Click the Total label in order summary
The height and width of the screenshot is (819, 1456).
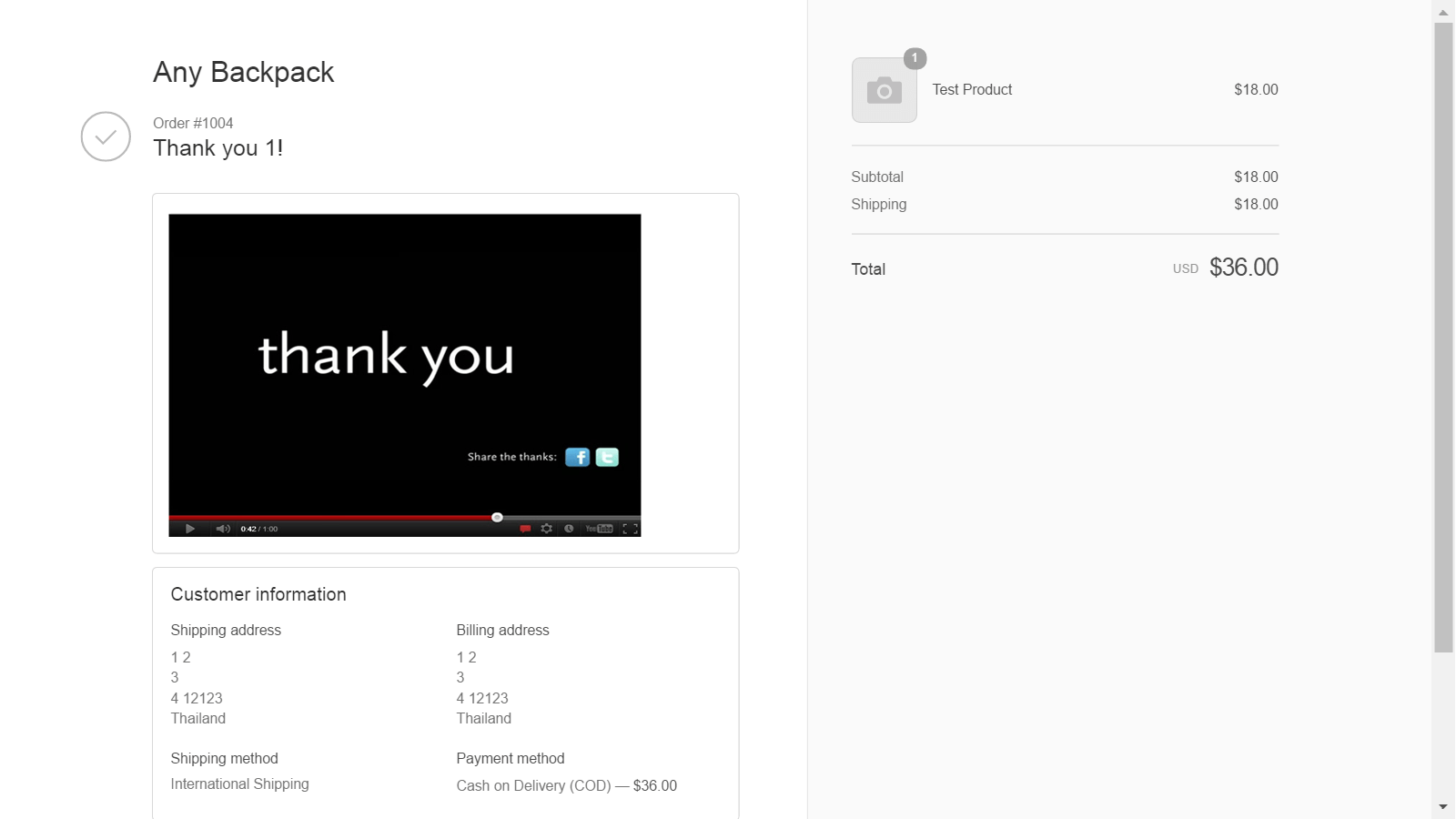(868, 269)
